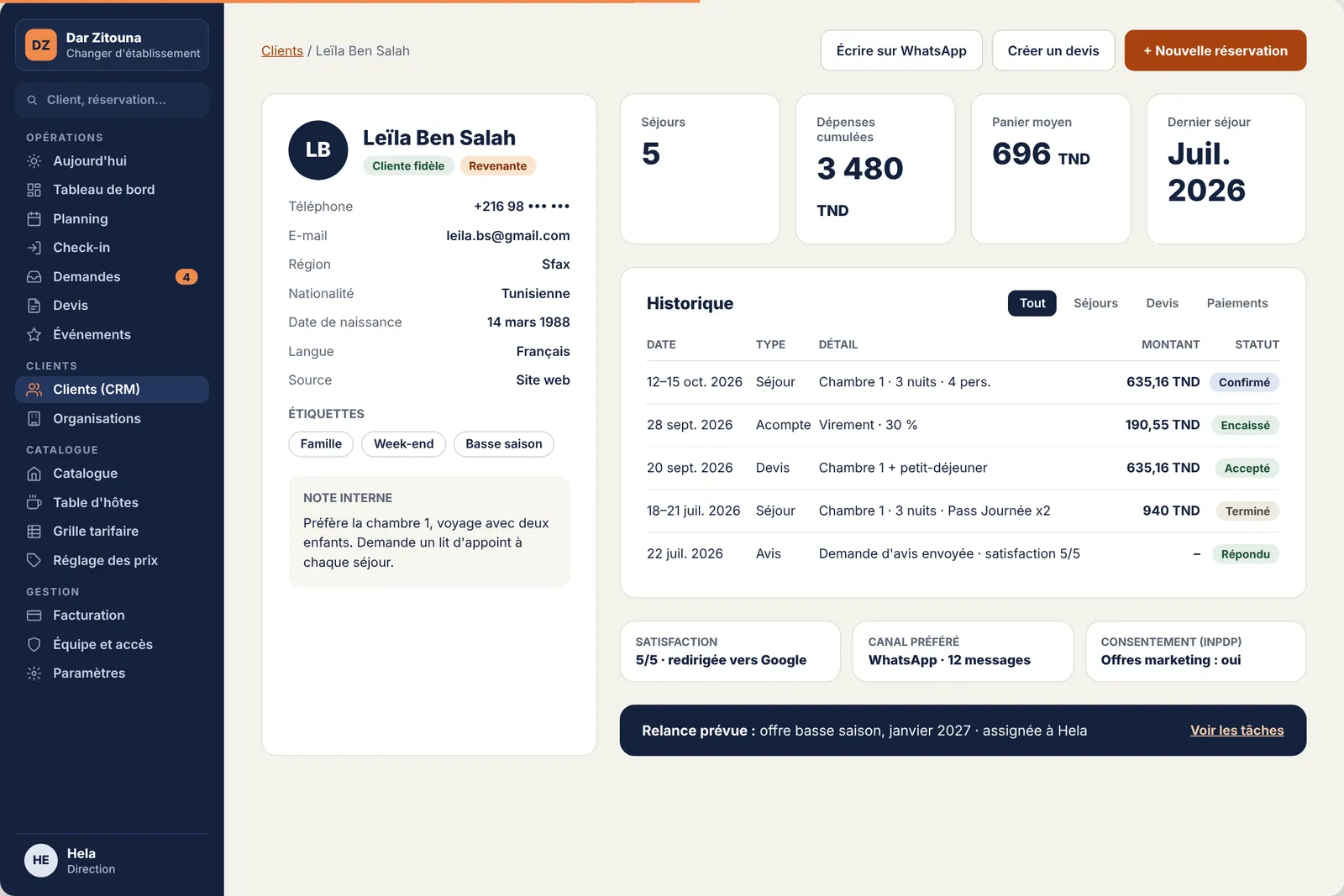
Task: Focus the Client, réservation search field
Action: coord(112,100)
